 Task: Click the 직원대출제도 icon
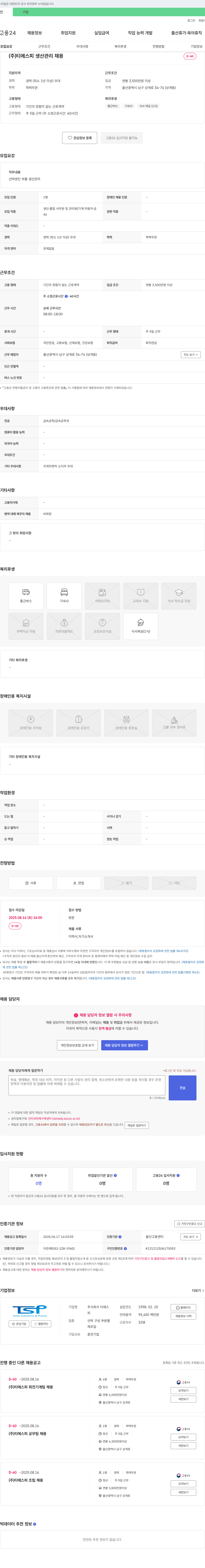(64, 626)
